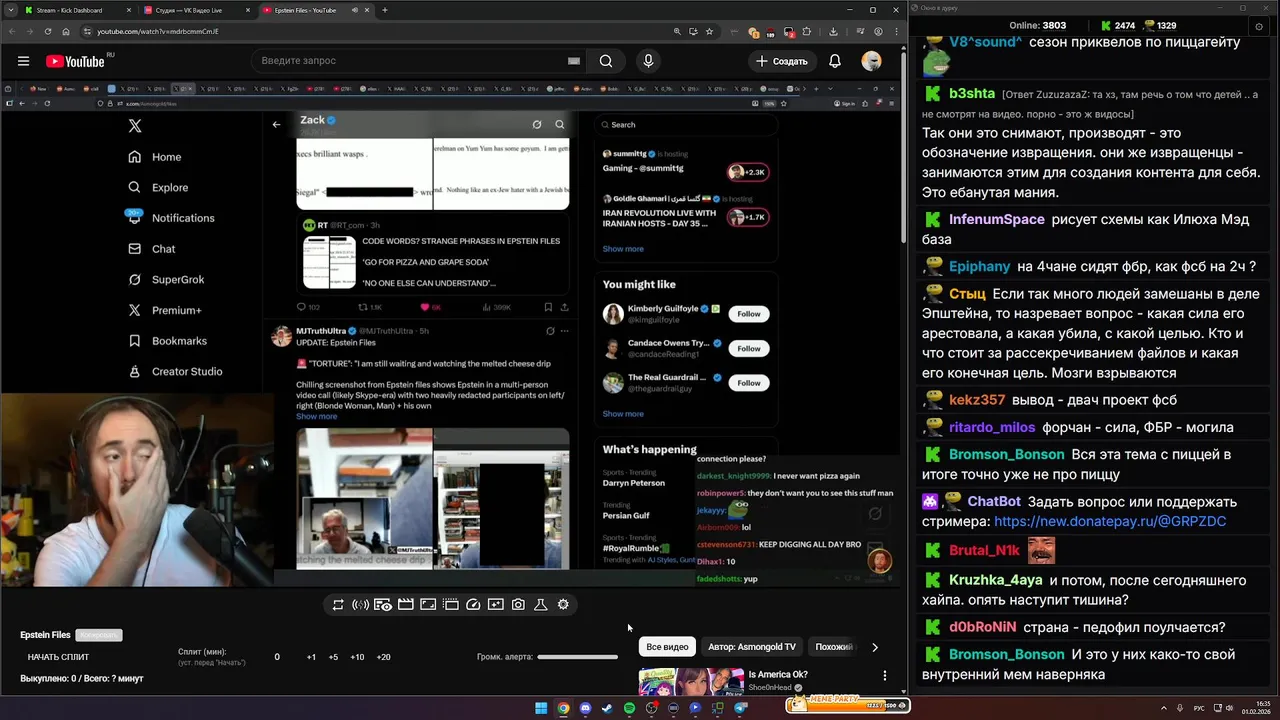
Task: Select the Все видео filter chip
Action: pyautogui.click(x=667, y=647)
